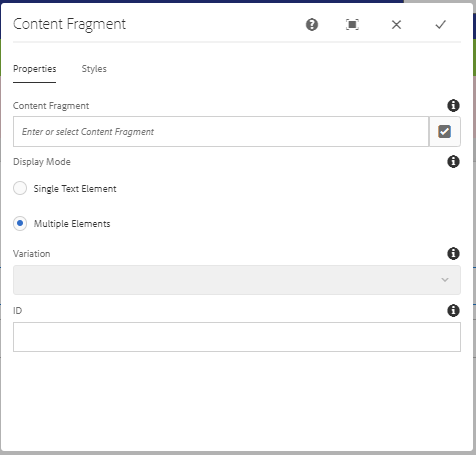This screenshot has width=476, height=455.
Task: Show info tooltip for the ID field
Action: click(453, 311)
